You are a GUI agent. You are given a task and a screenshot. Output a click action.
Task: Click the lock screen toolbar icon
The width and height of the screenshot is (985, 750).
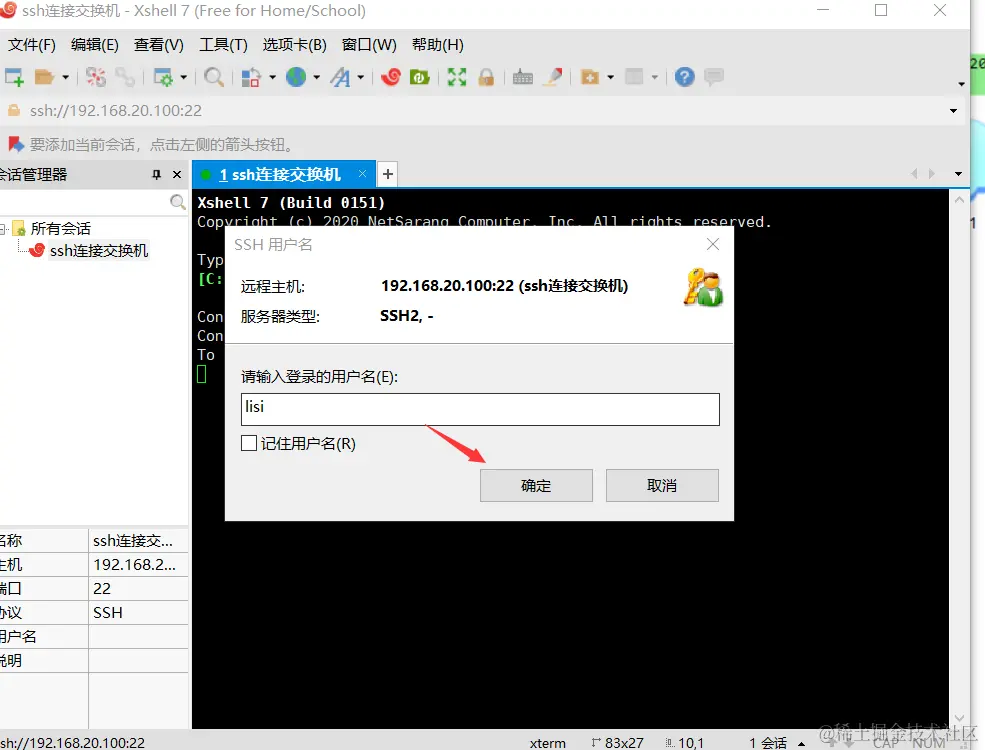coord(486,77)
